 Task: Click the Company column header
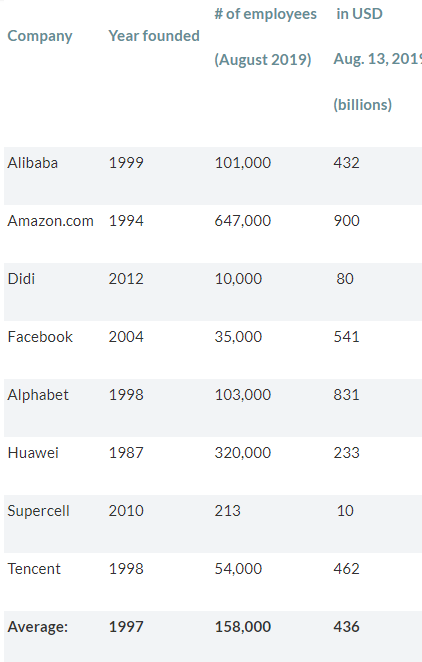coord(40,36)
